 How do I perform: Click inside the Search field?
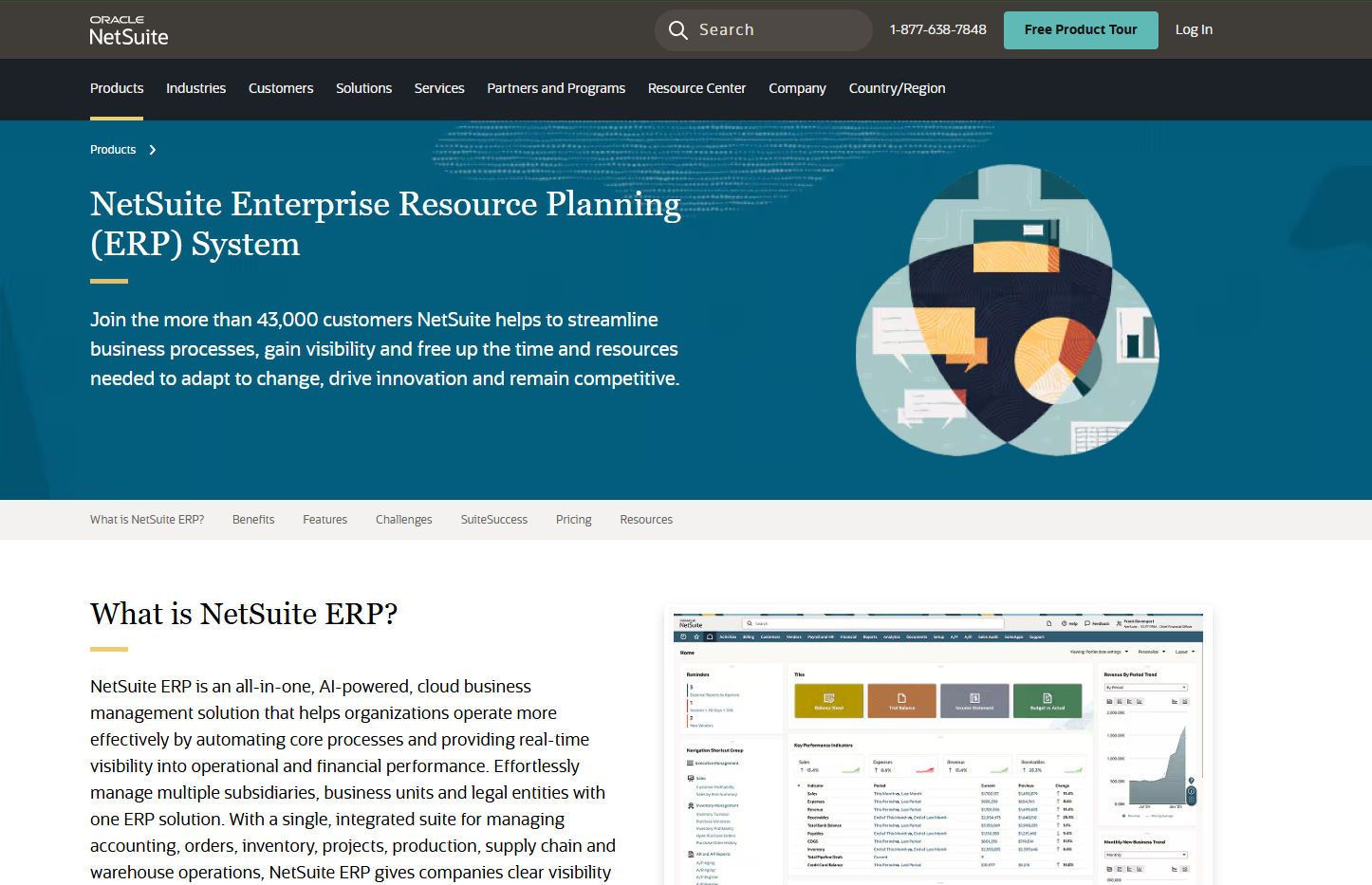pyautogui.click(x=778, y=30)
